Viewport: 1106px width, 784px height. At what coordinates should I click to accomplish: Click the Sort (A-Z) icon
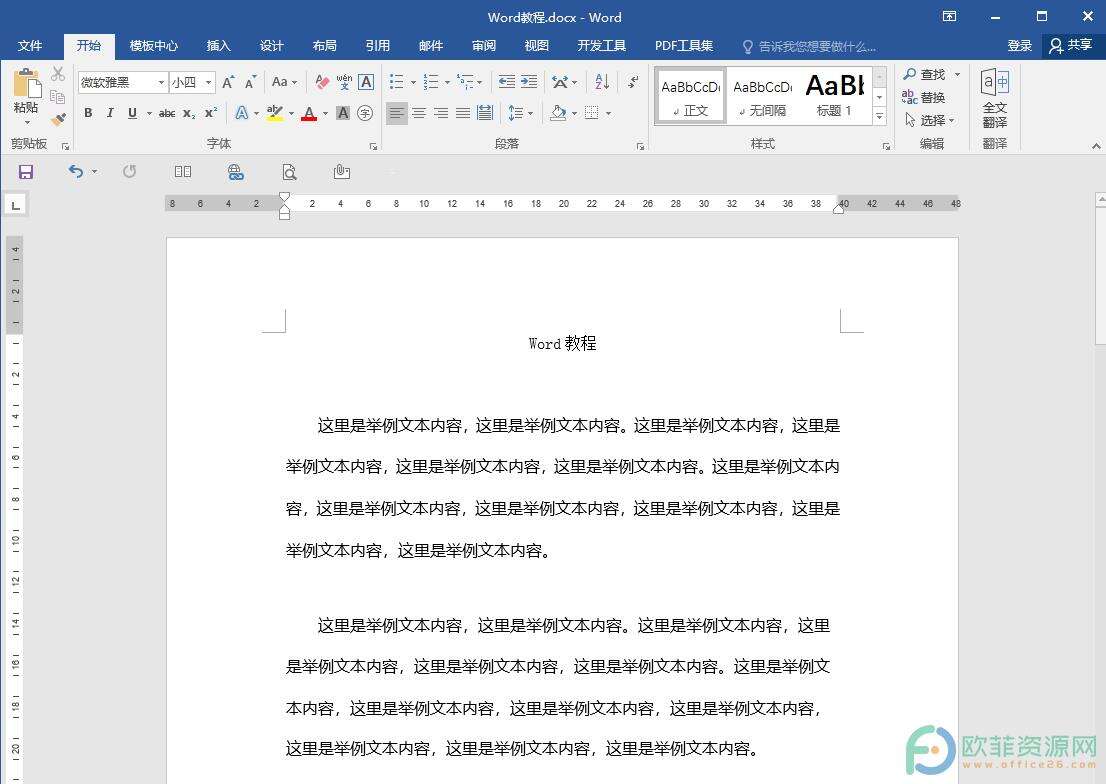pos(602,82)
